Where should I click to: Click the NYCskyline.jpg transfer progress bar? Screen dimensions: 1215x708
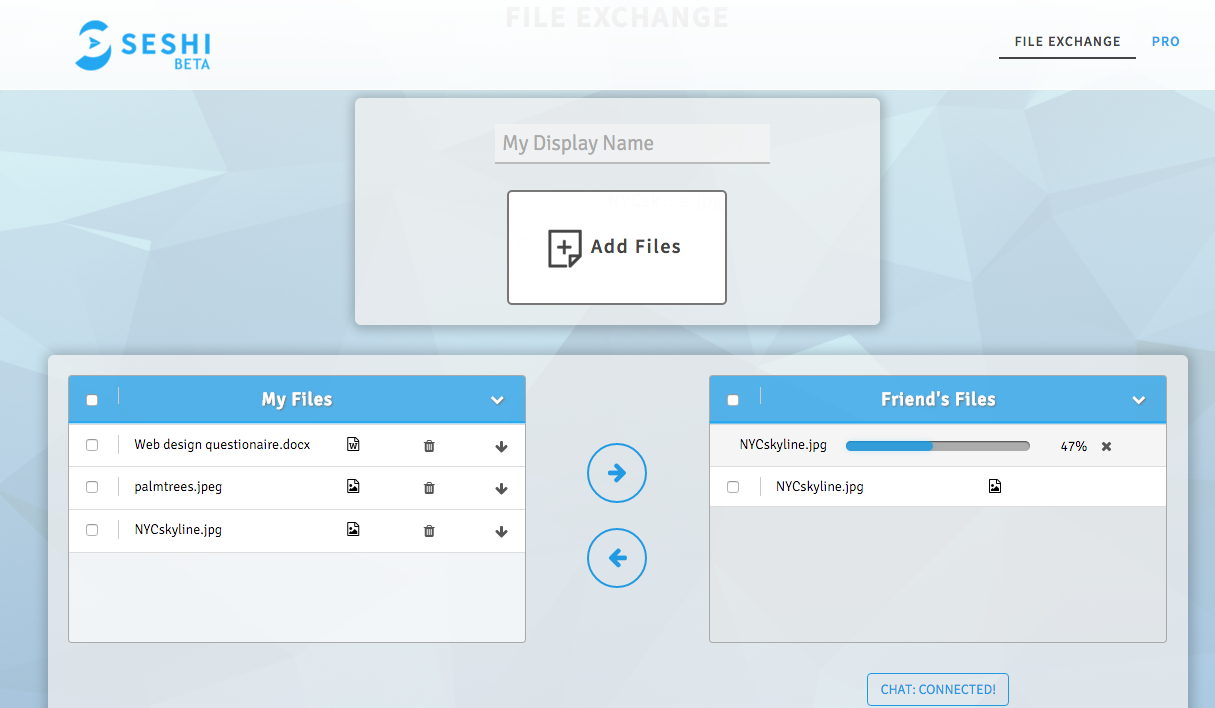pos(937,446)
